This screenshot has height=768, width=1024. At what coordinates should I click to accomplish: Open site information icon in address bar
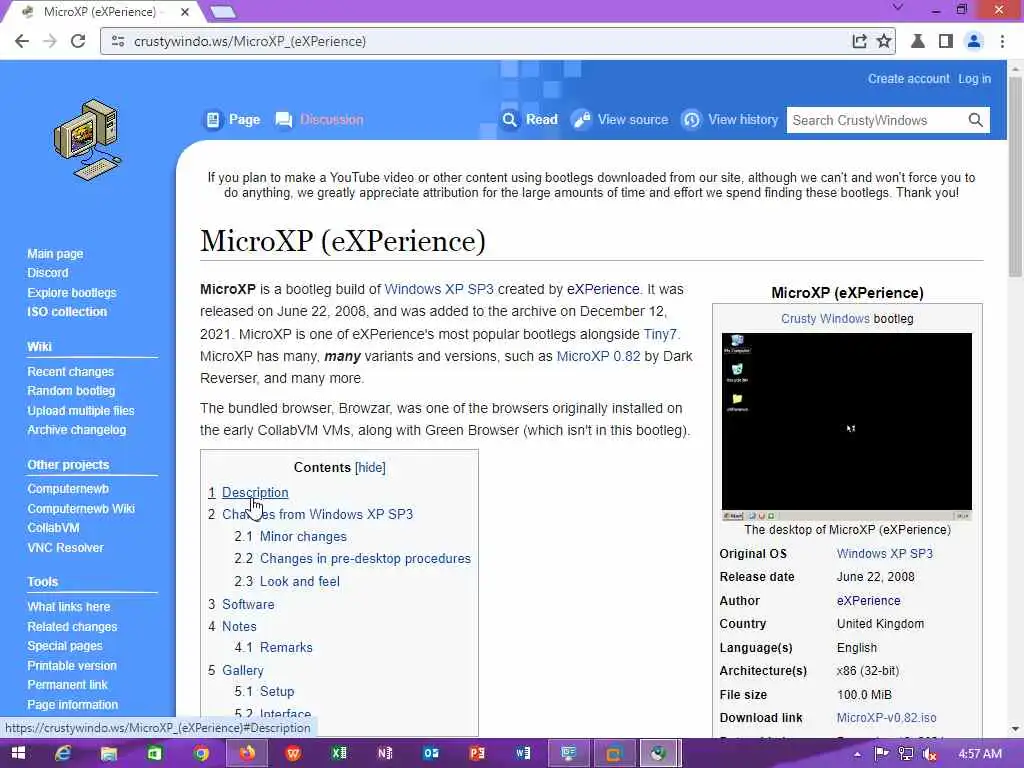[x=118, y=41]
